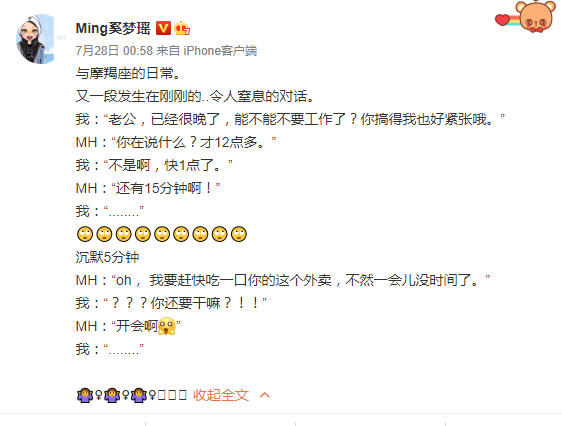Click the middle eye-roll emoji
This screenshot has width=562, height=426.
coord(162,234)
